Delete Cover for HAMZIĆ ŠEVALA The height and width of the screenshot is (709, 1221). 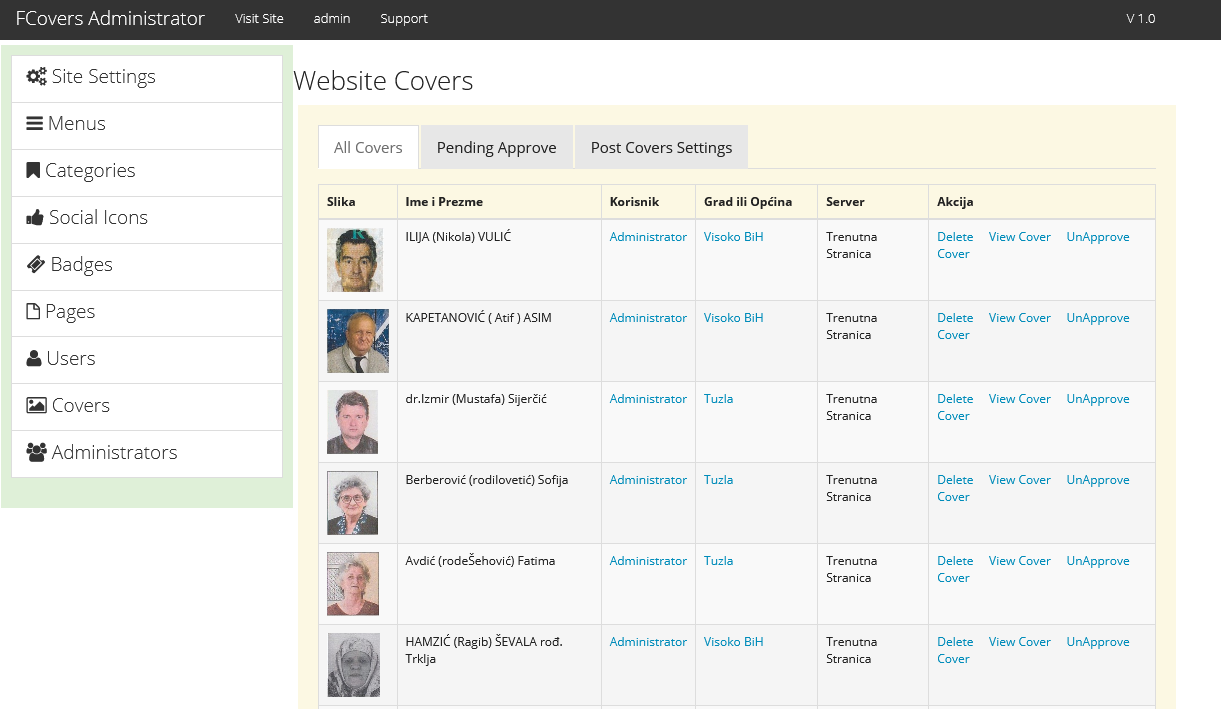pos(955,650)
